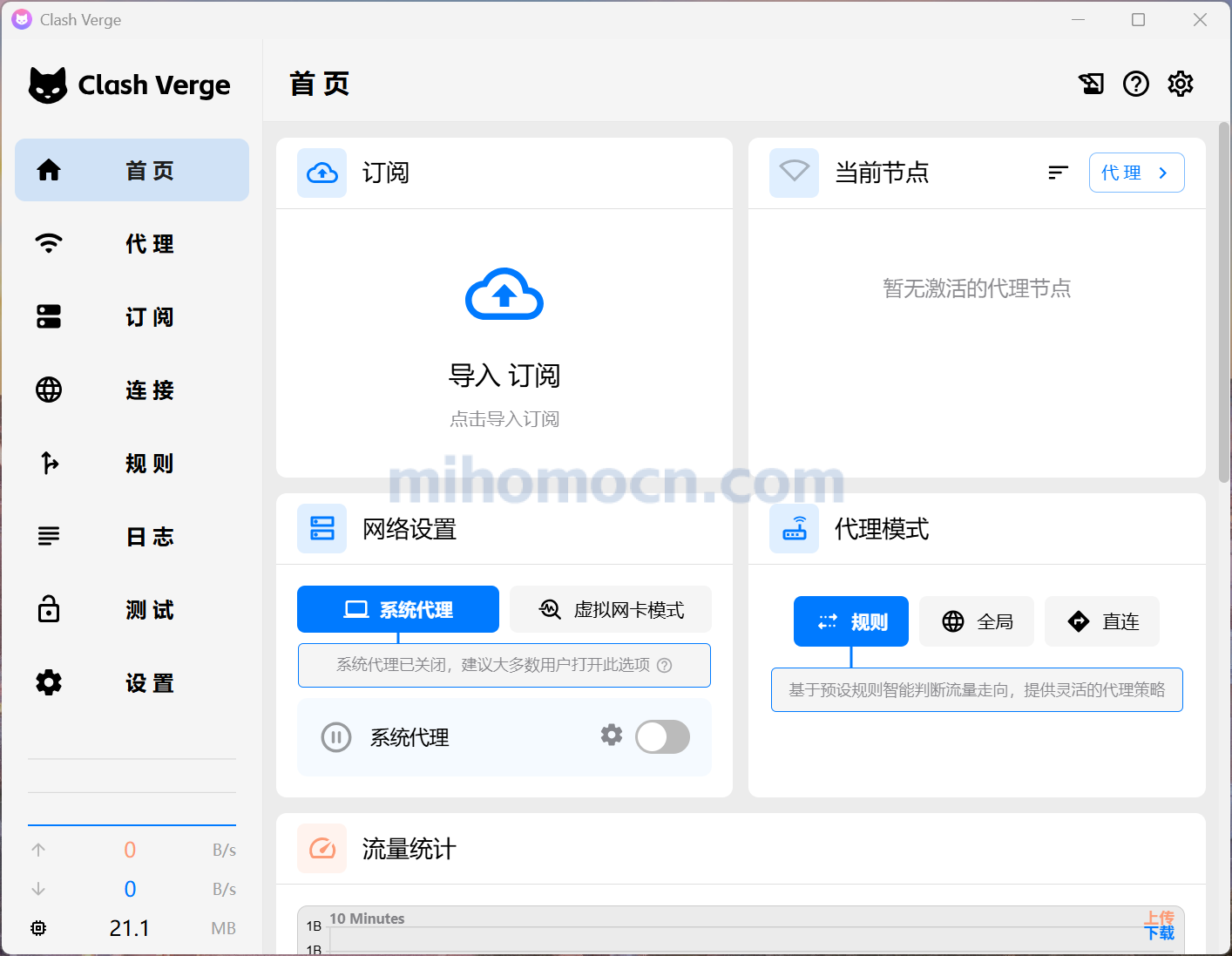
Task: Click the lightweight mode icon in header
Action: click(1091, 84)
